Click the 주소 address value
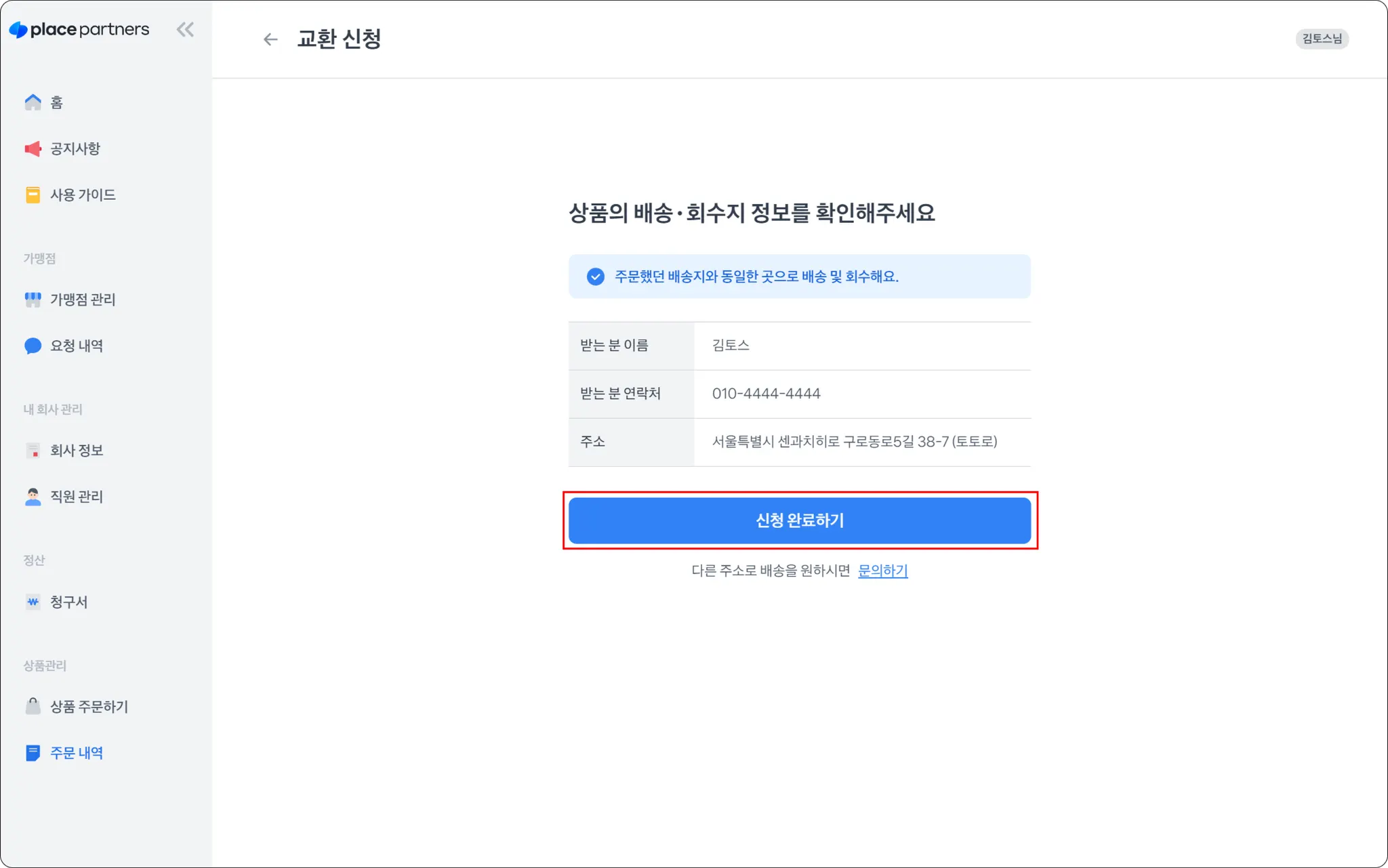Screen dimensions: 1388x868 click(854, 442)
